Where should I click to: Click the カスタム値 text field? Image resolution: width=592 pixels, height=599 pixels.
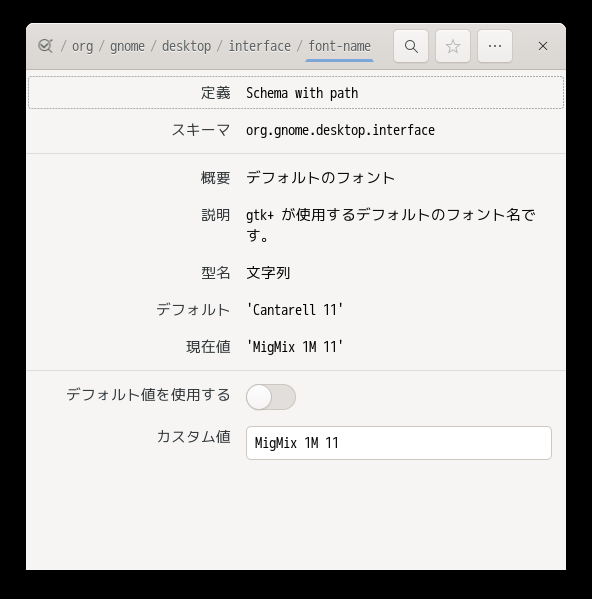point(399,443)
